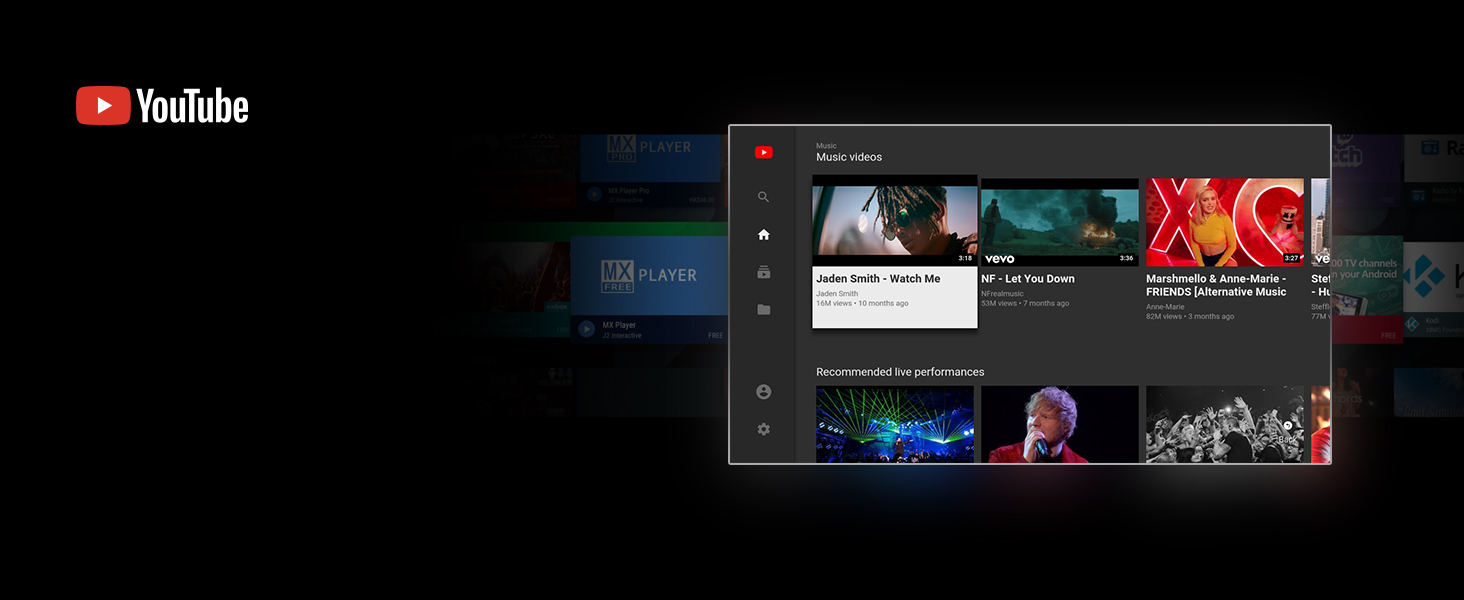Play the NF - Let You Down thumbnail
Screen dimensions: 1464x600
tap(1059, 222)
